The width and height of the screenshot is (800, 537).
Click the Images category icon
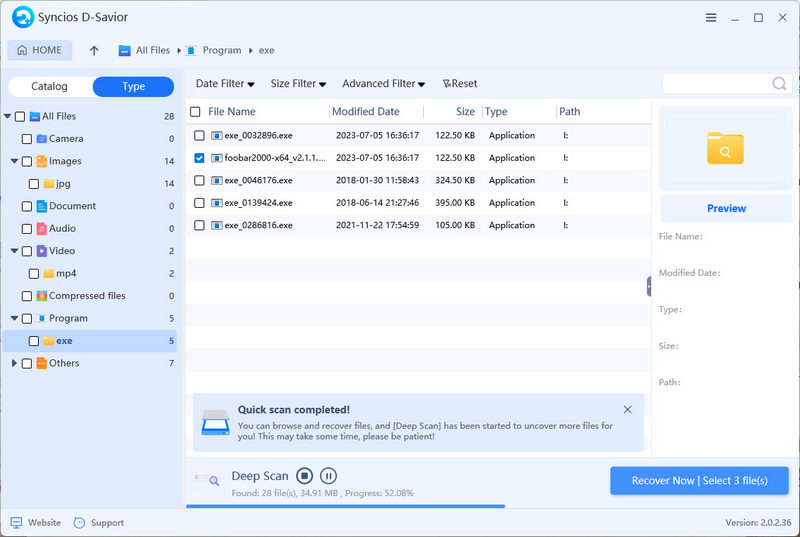42,161
